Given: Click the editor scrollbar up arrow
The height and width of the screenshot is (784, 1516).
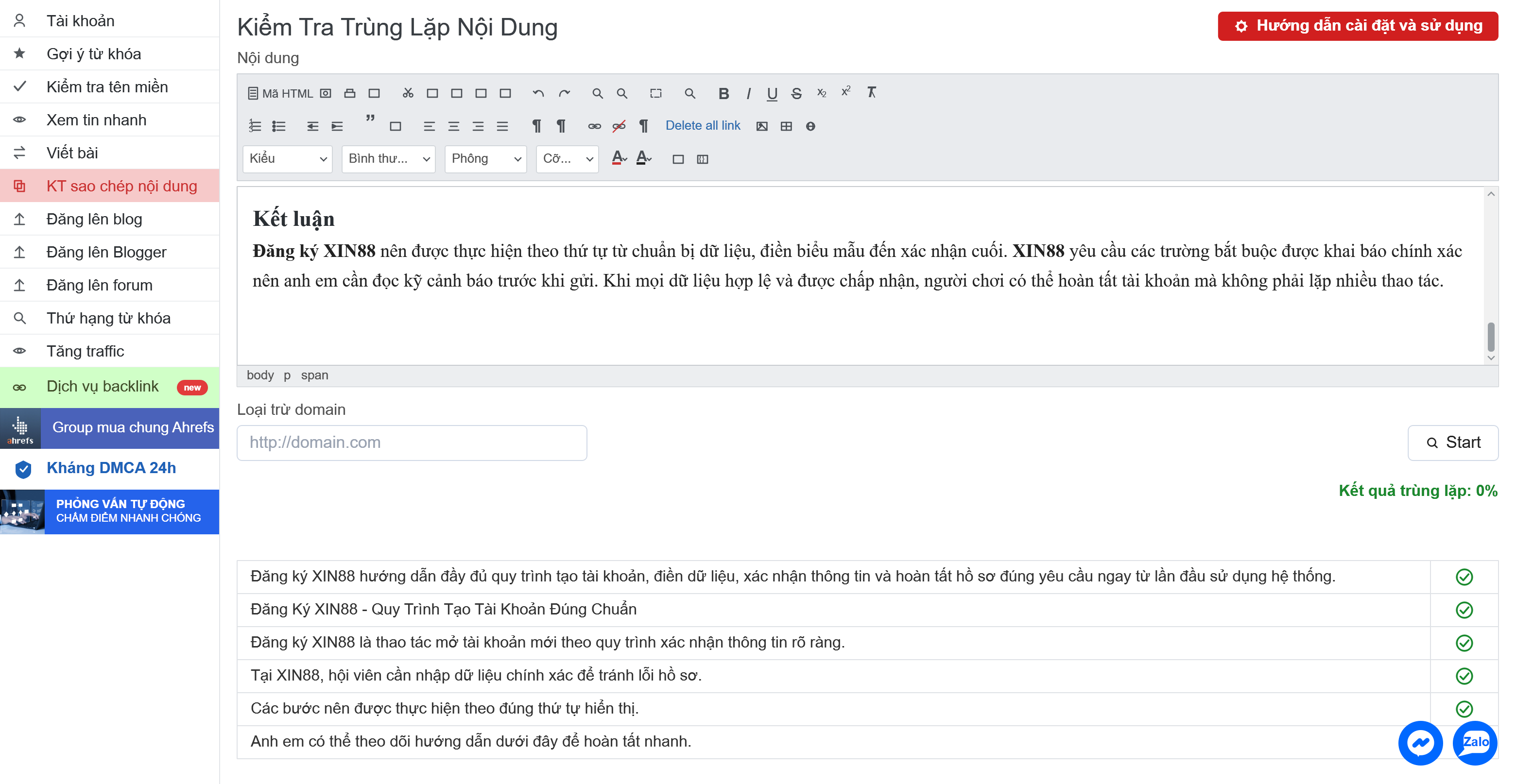Looking at the screenshot, I should (1491, 194).
